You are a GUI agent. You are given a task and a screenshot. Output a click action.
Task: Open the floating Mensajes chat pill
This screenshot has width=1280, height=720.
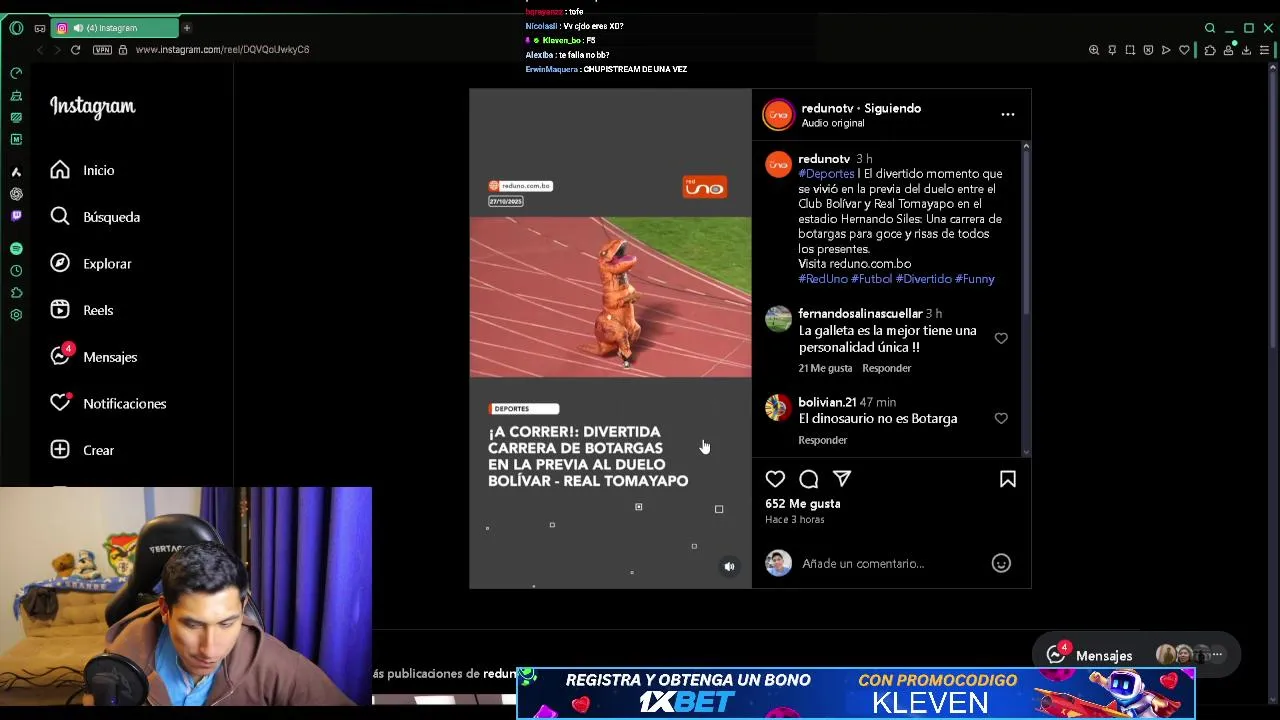(1135, 655)
